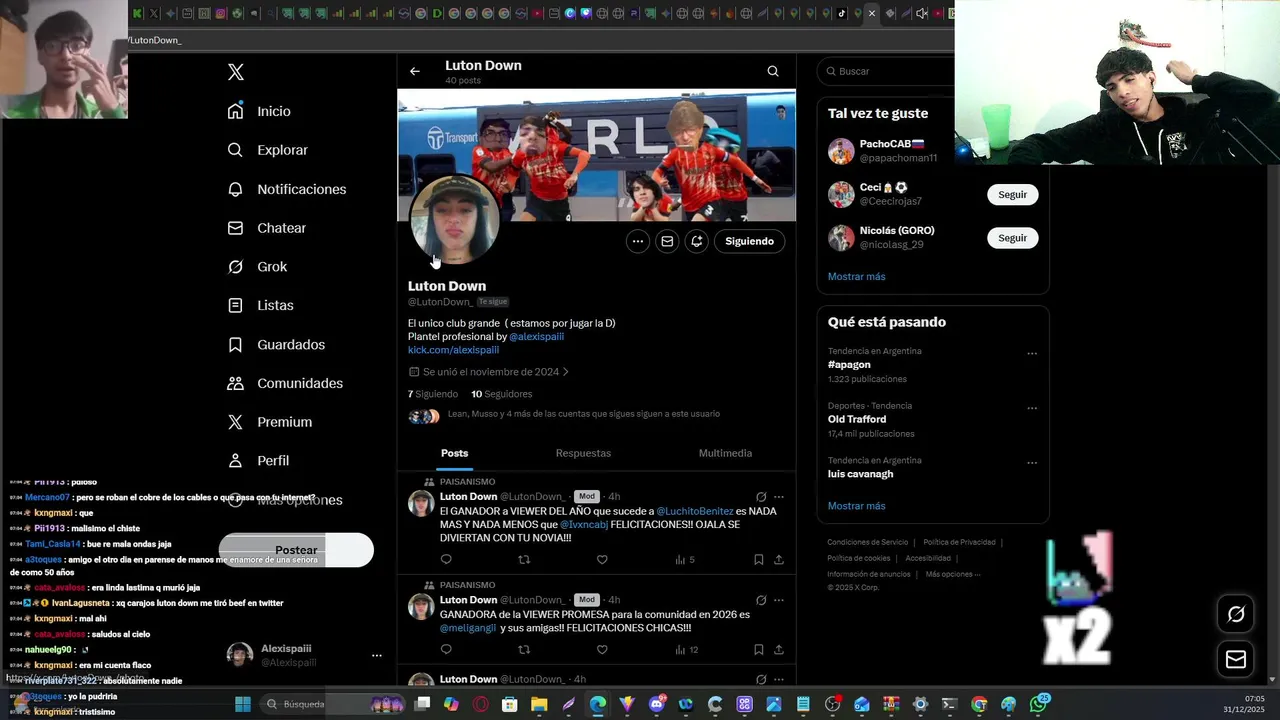Open the Luton Down profile picture

(x=454, y=221)
